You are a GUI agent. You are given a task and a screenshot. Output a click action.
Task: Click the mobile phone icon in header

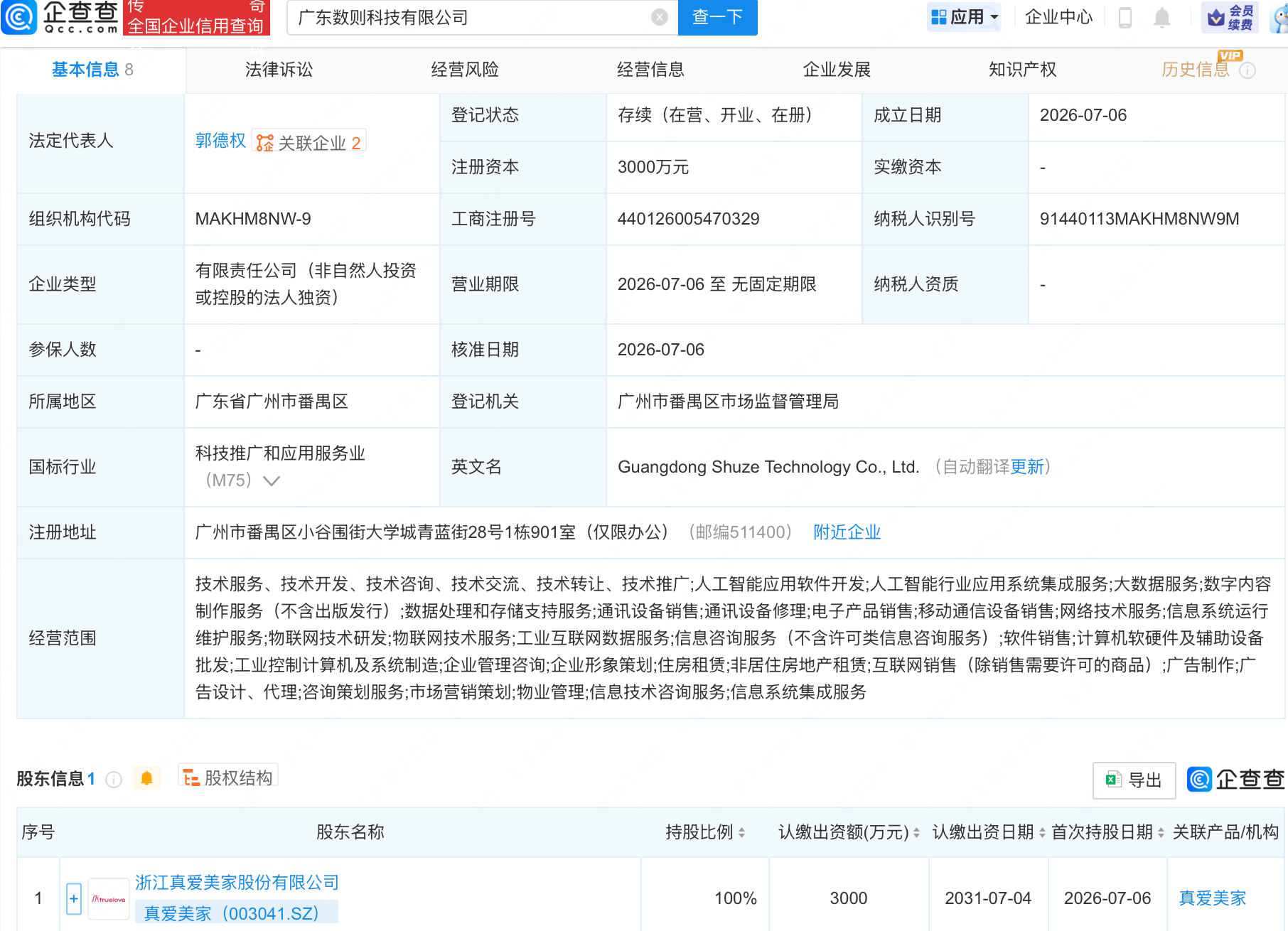tap(1125, 17)
